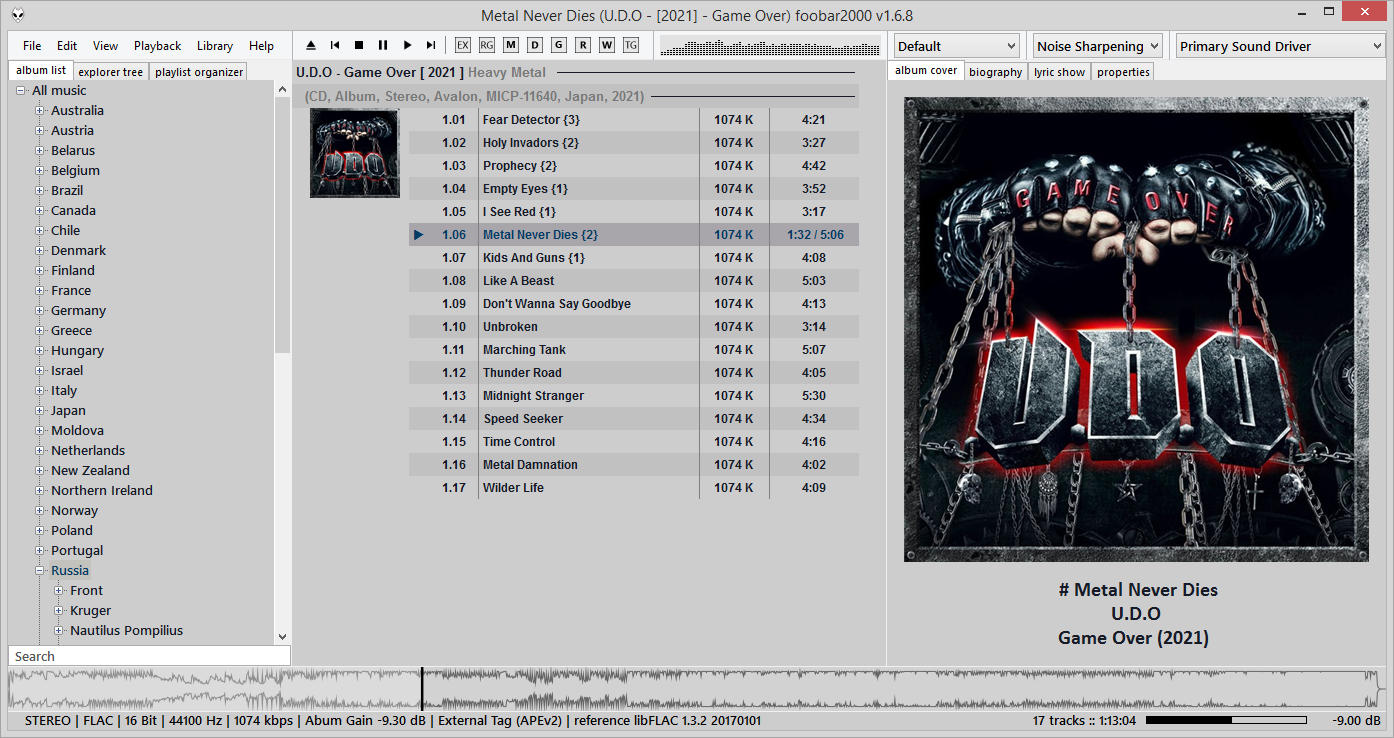Open the Noise Sharpening dropdown
The height and width of the screenshot is (738, 1394).
coord(1097,46)
